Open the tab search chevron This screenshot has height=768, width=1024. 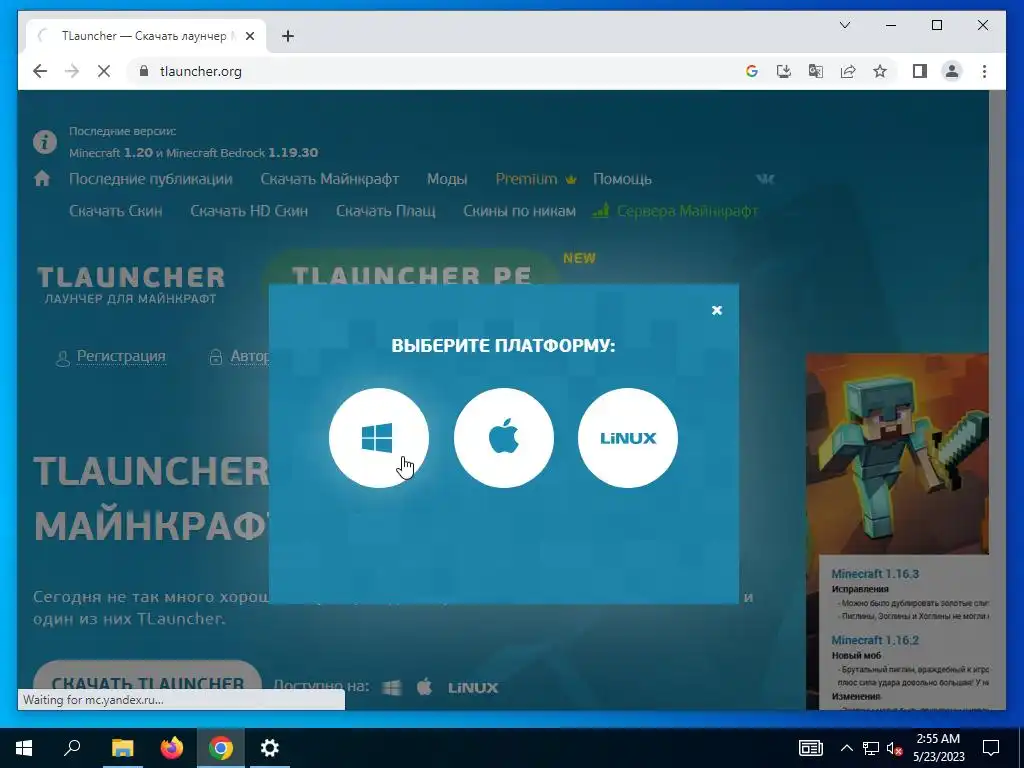844,25
